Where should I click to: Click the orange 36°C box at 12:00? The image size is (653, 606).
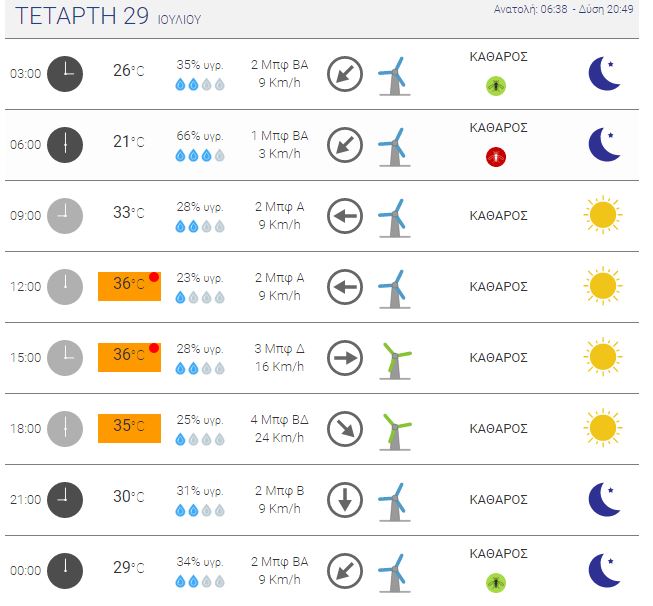click(129, 286)
